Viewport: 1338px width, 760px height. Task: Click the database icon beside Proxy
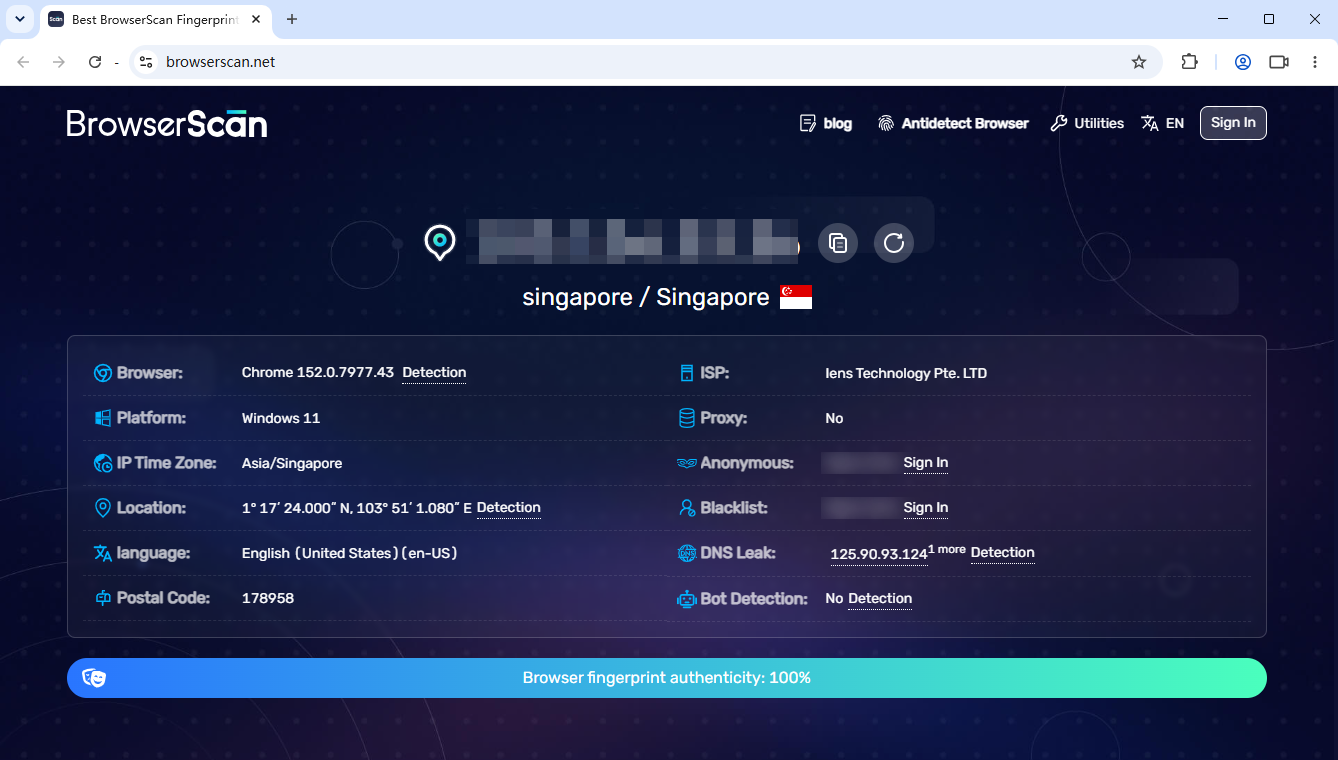(687, 418)
